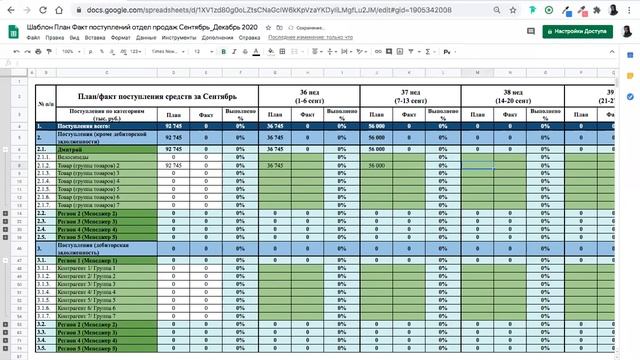Open the text color picker
Viewport: 640px width, 360px height.
coord(256,52)
